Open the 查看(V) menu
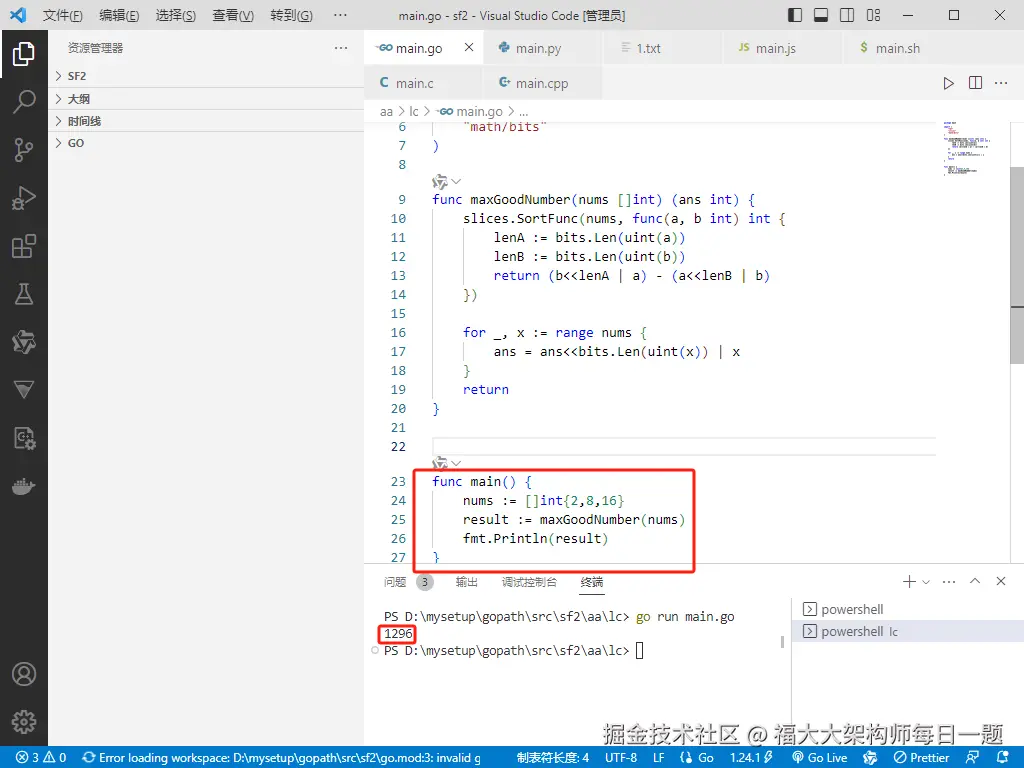1024x768 pixels. [x=232, y=15]
